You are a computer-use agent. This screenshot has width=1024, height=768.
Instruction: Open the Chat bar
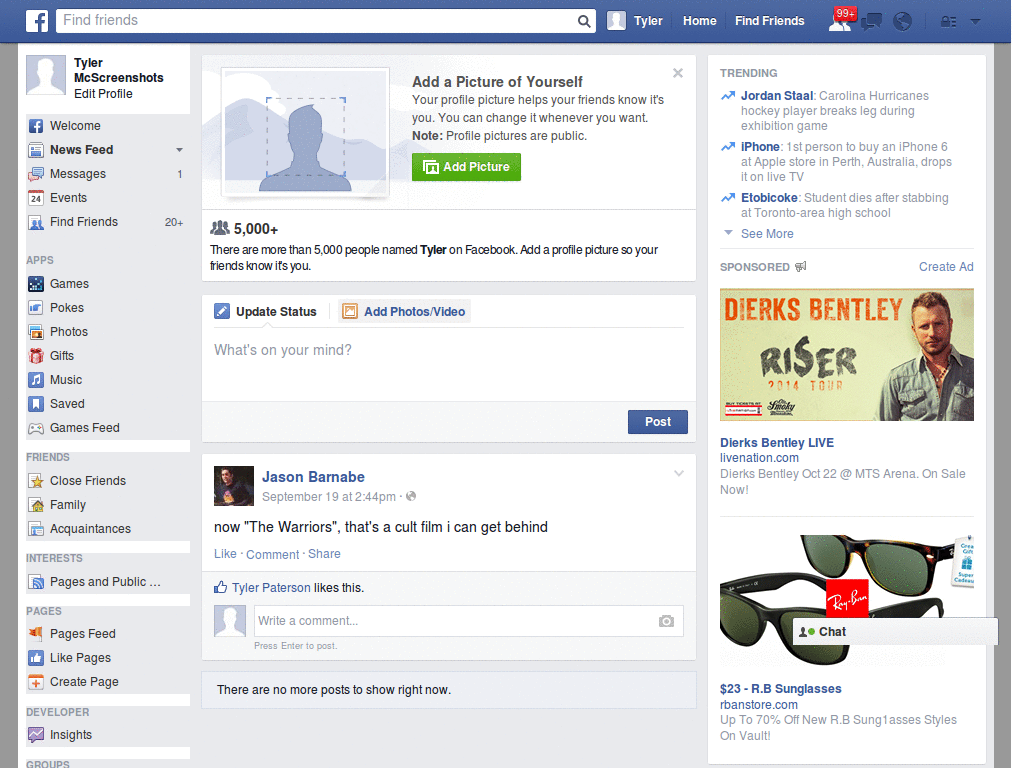click(x=895, y=632)
